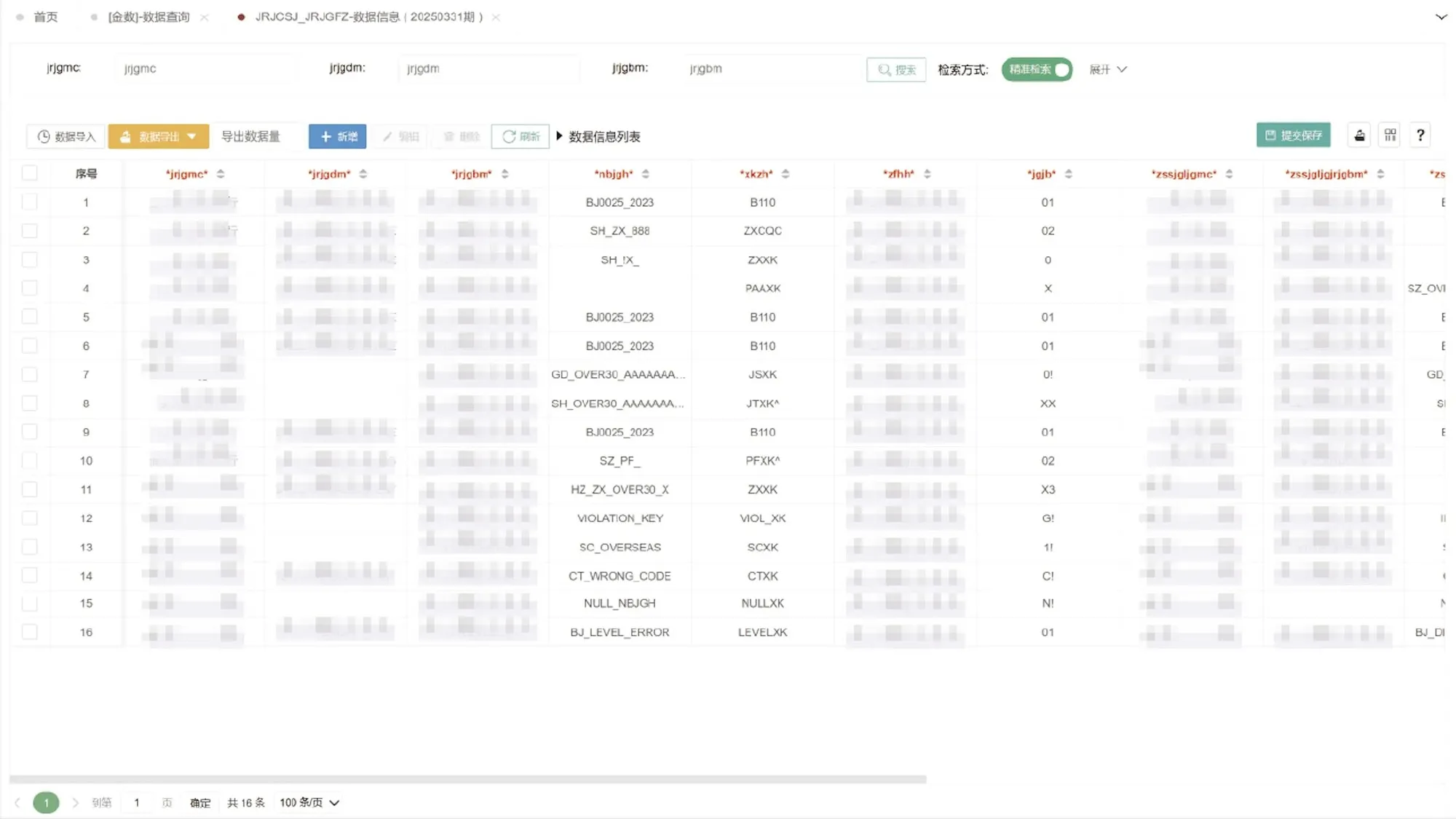
Task: Click the 搜索 magnifier search button
Action: coord(896,70)
